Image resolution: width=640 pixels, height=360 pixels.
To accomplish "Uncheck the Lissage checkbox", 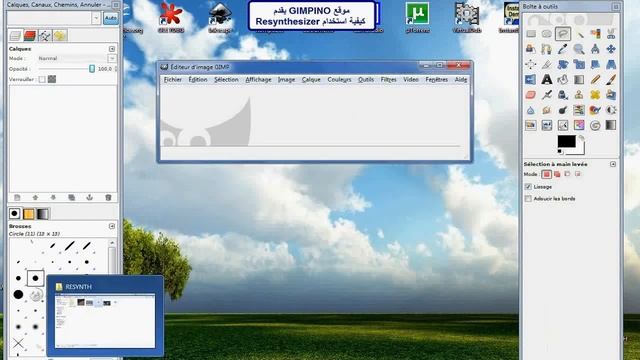I will point(528,187).
